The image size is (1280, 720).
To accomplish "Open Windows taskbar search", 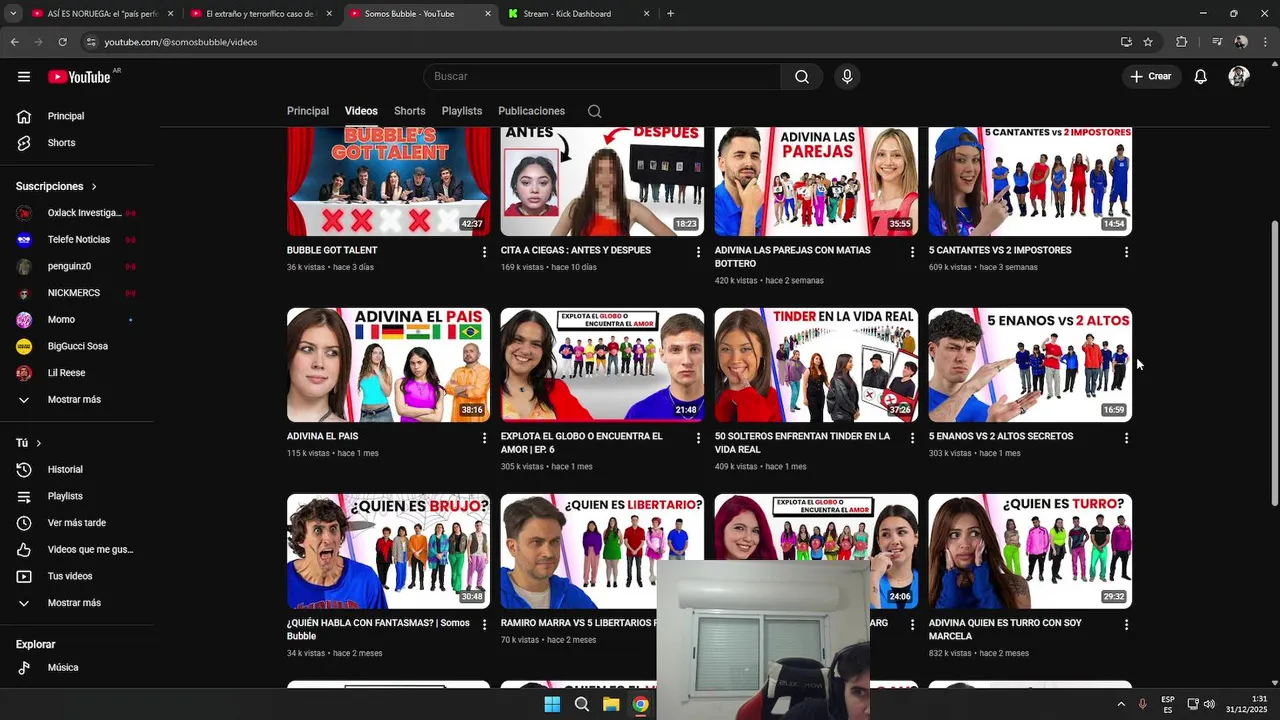I will click(582, 704).
